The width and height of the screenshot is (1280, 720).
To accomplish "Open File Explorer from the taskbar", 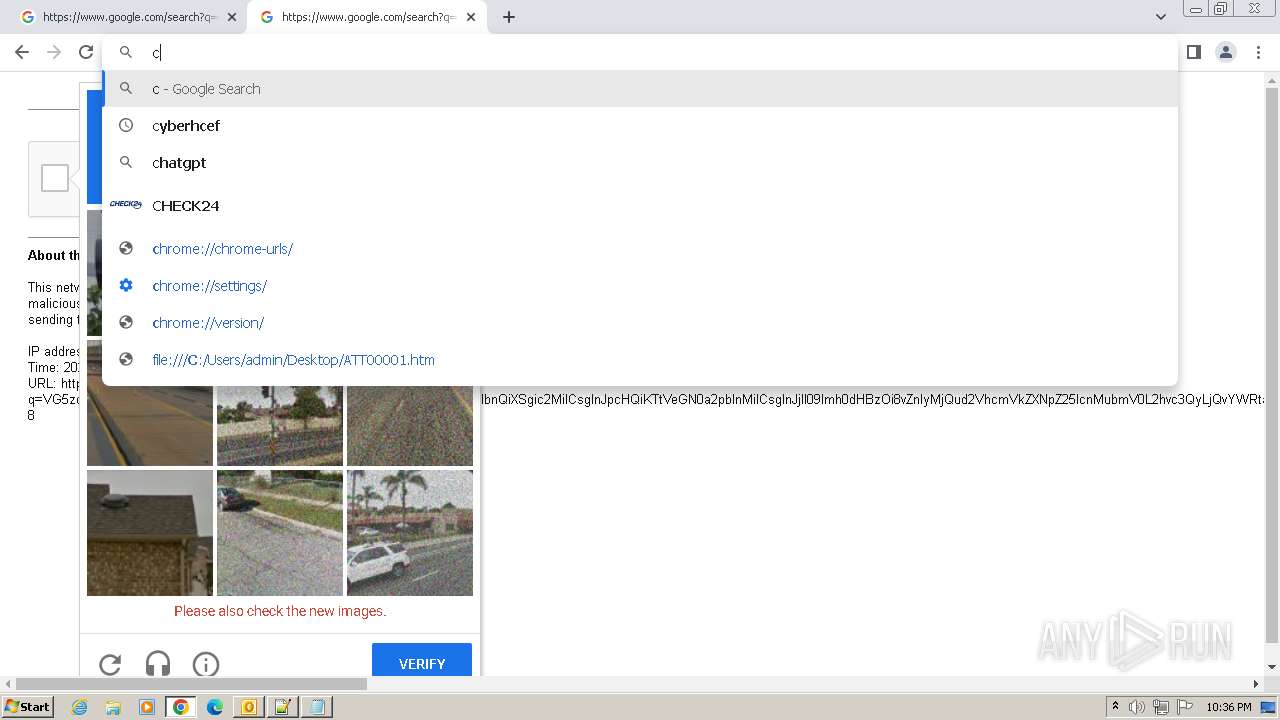I will 113,707.
